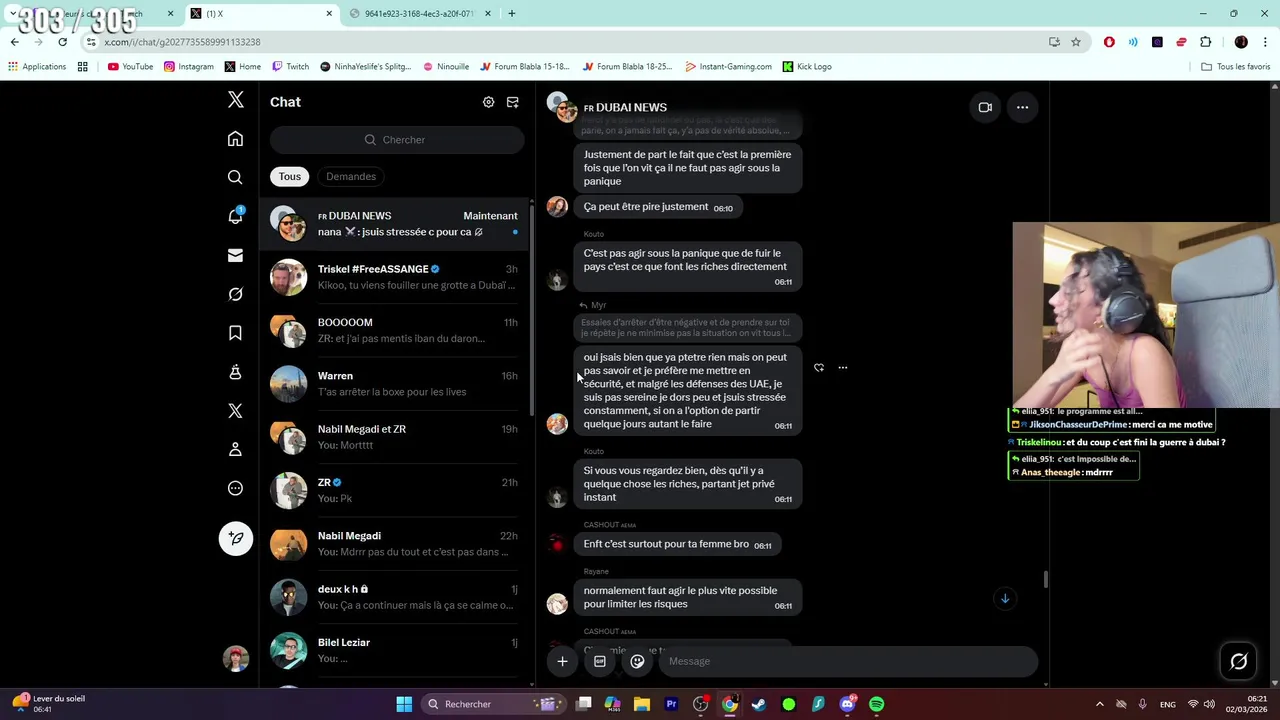
Task: Open the YouTube bookmark
Action: coord(130,67)
